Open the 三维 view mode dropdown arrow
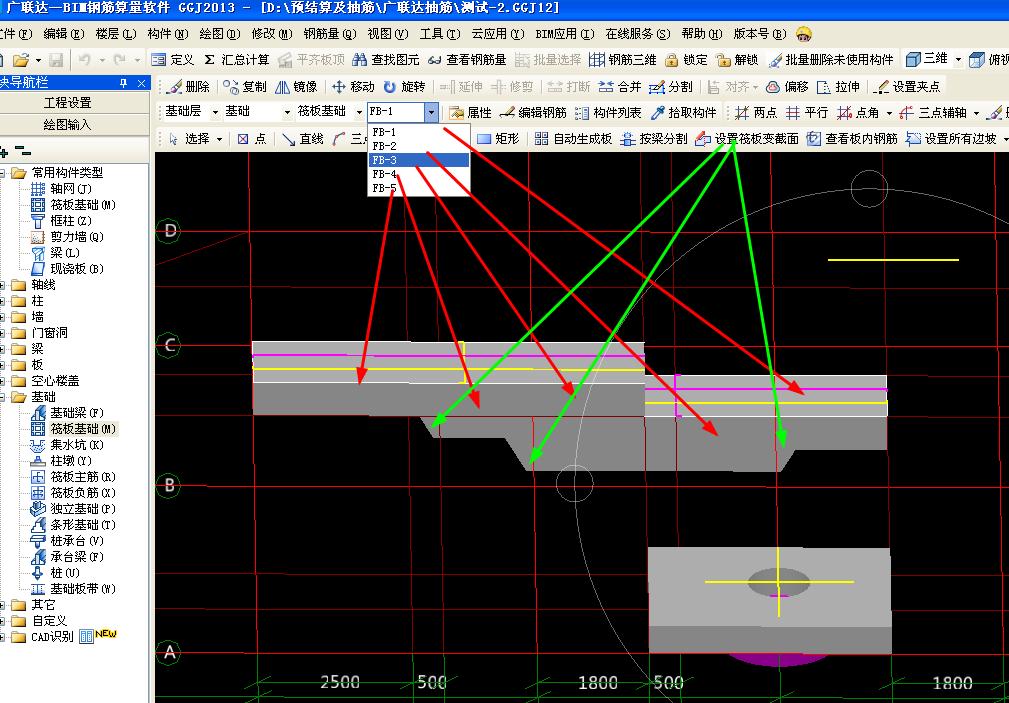Image resolution: width=1009 pixels, height=703 pixels. tap(958, 60)
